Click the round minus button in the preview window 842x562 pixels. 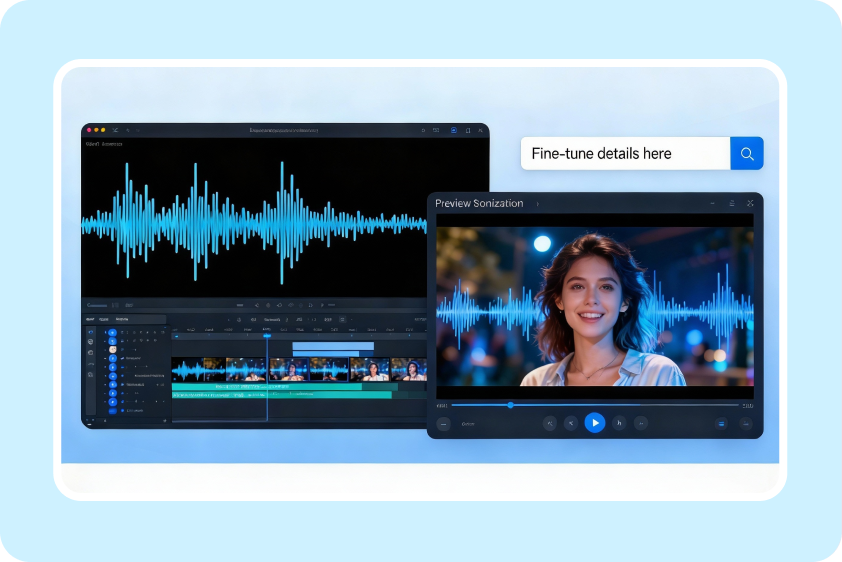[444, 424]
